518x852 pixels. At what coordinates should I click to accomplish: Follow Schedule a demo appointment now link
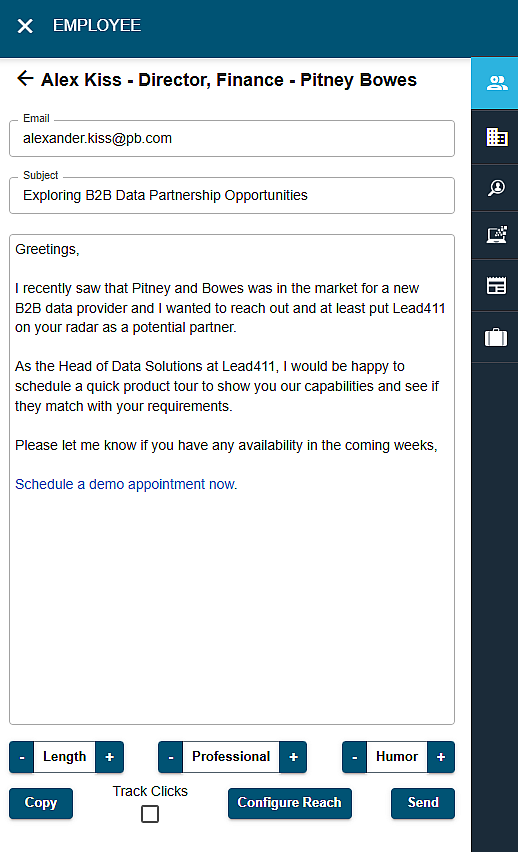(x=126, y=484)
